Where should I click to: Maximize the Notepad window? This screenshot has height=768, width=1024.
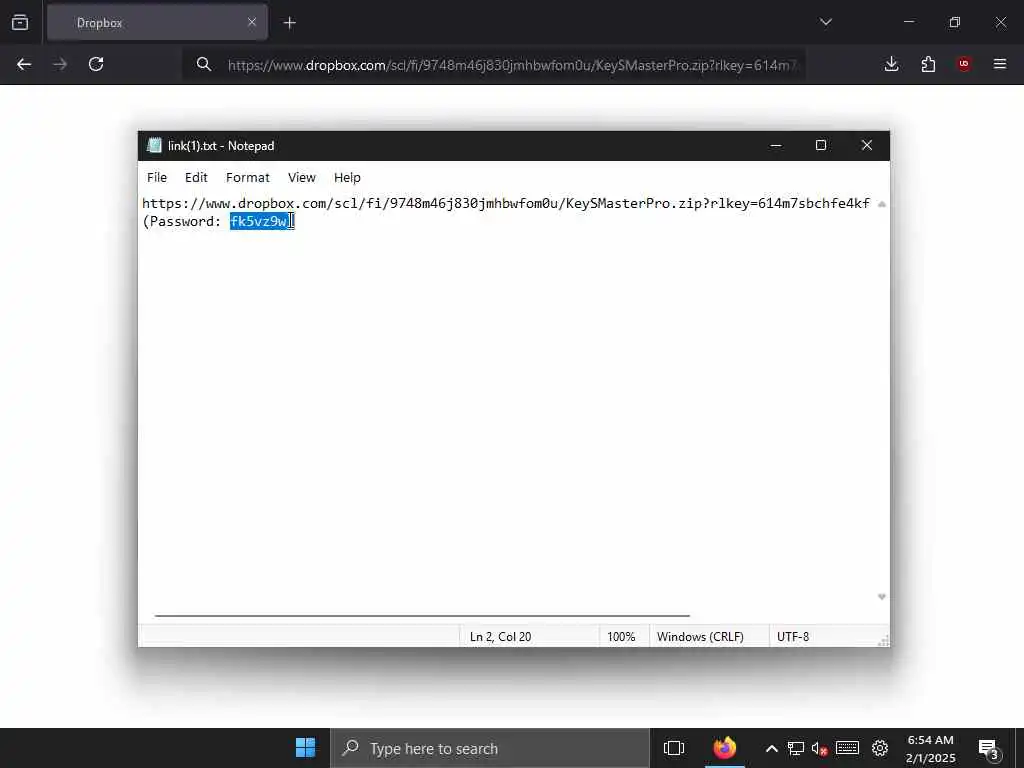tap(821, 146)
